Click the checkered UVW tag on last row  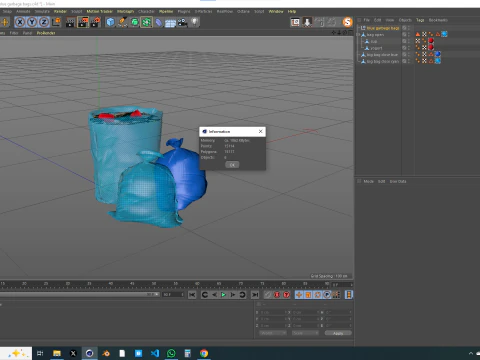coord(424,61)
